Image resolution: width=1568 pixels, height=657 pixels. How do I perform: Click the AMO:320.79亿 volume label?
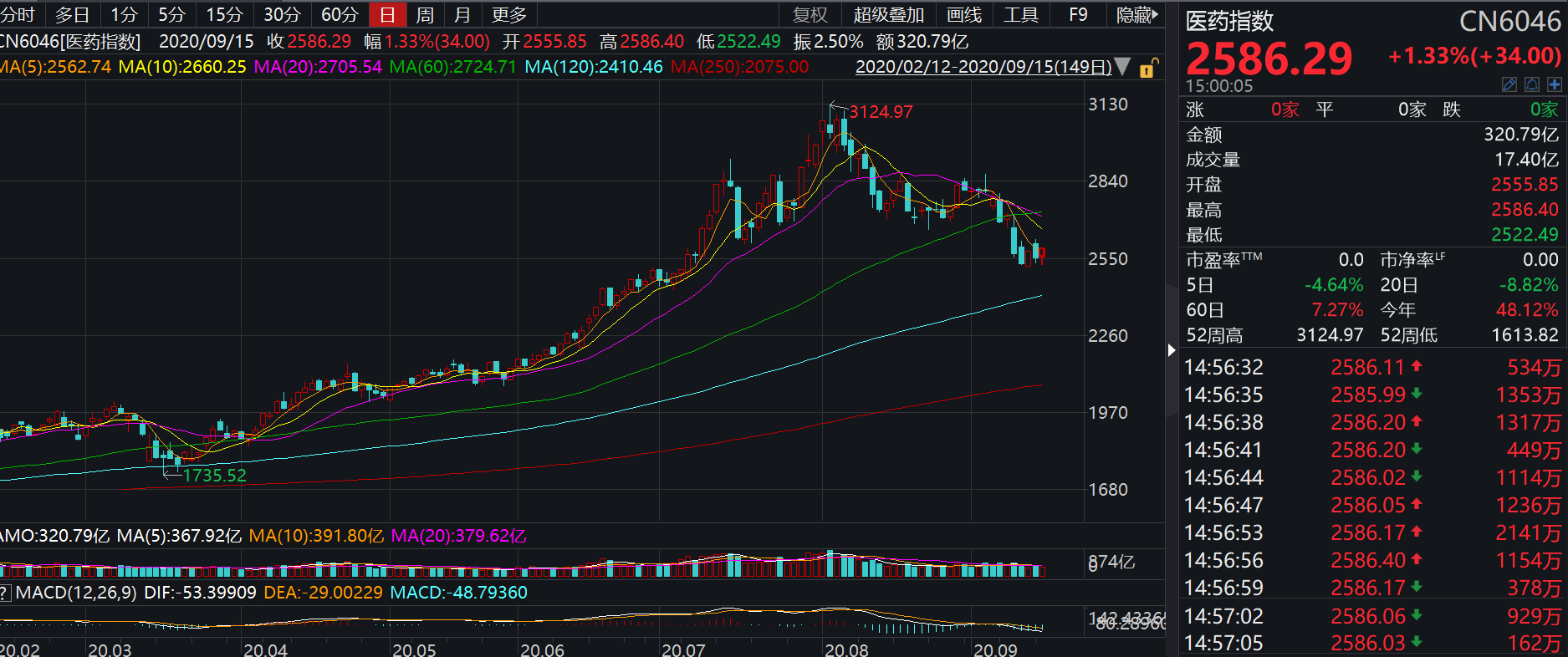55,536
